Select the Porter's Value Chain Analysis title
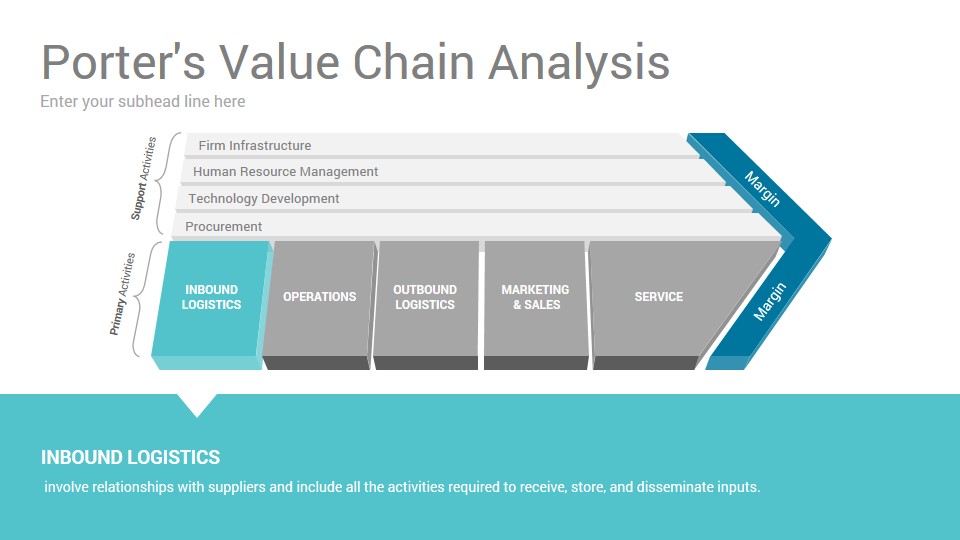This screenshot has width=960, height=540. pos(355,62)
